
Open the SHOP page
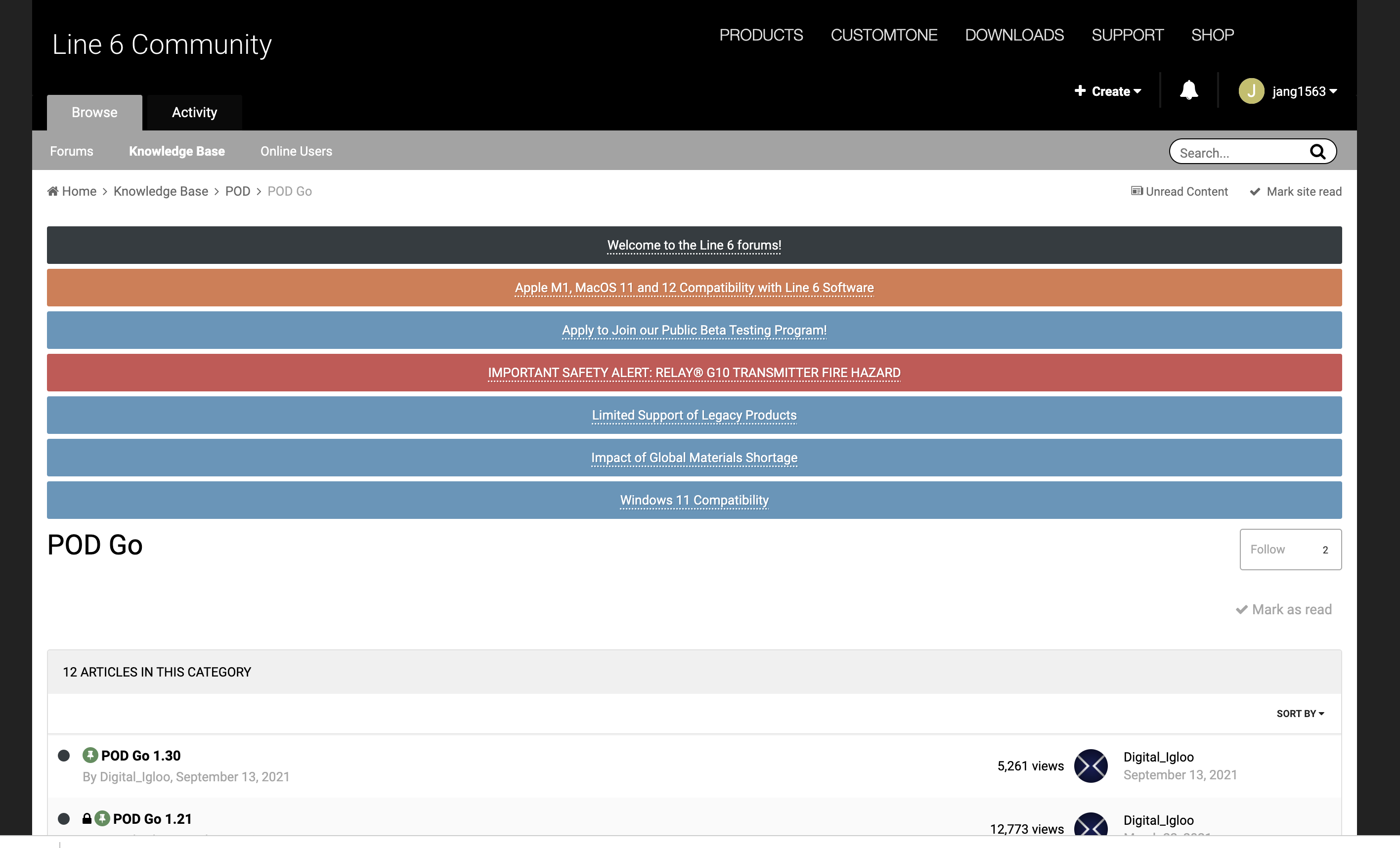click(1213, 35)
